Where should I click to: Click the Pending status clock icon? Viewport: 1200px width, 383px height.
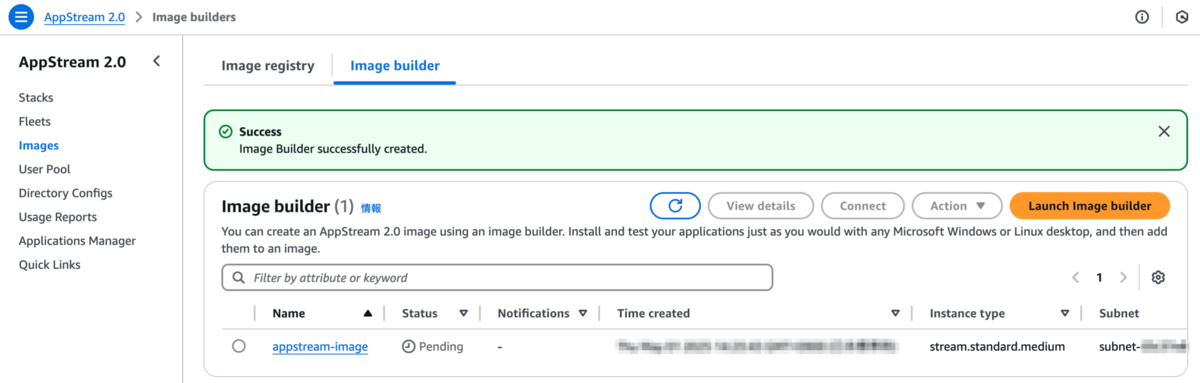pos(408,347)
